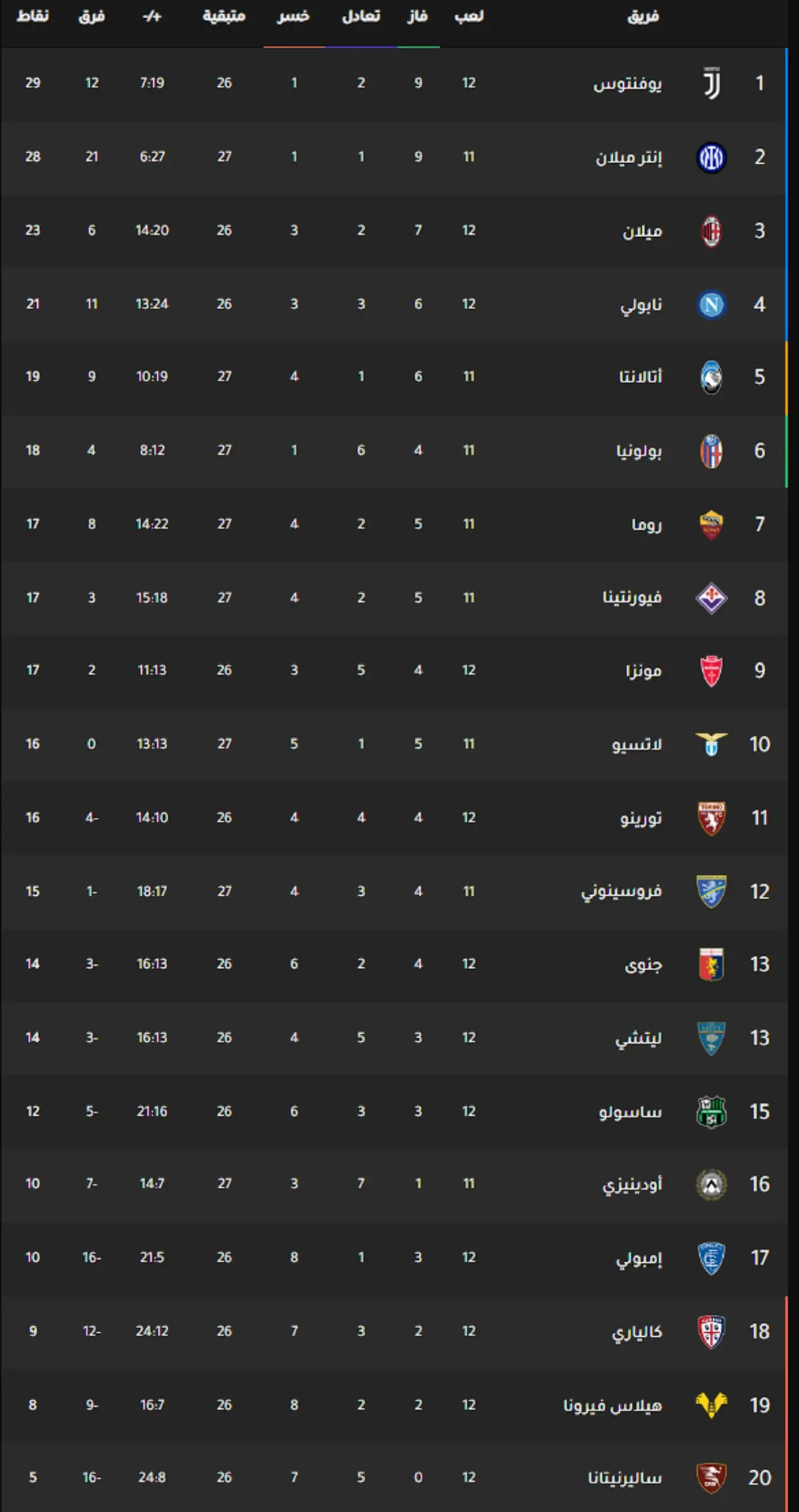Click the AC Milan club crest

coord(711,231)
